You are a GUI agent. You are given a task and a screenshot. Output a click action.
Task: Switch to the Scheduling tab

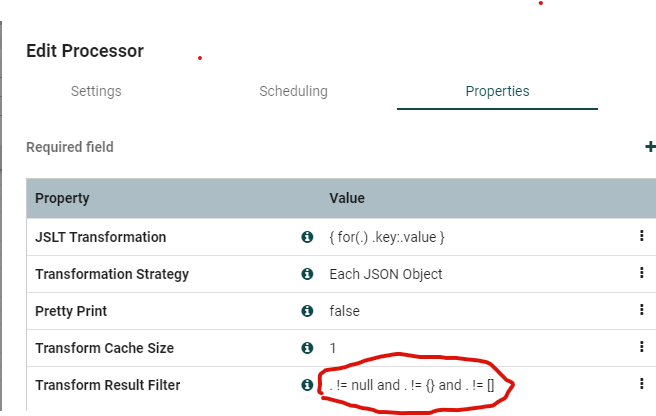point(293,91)
